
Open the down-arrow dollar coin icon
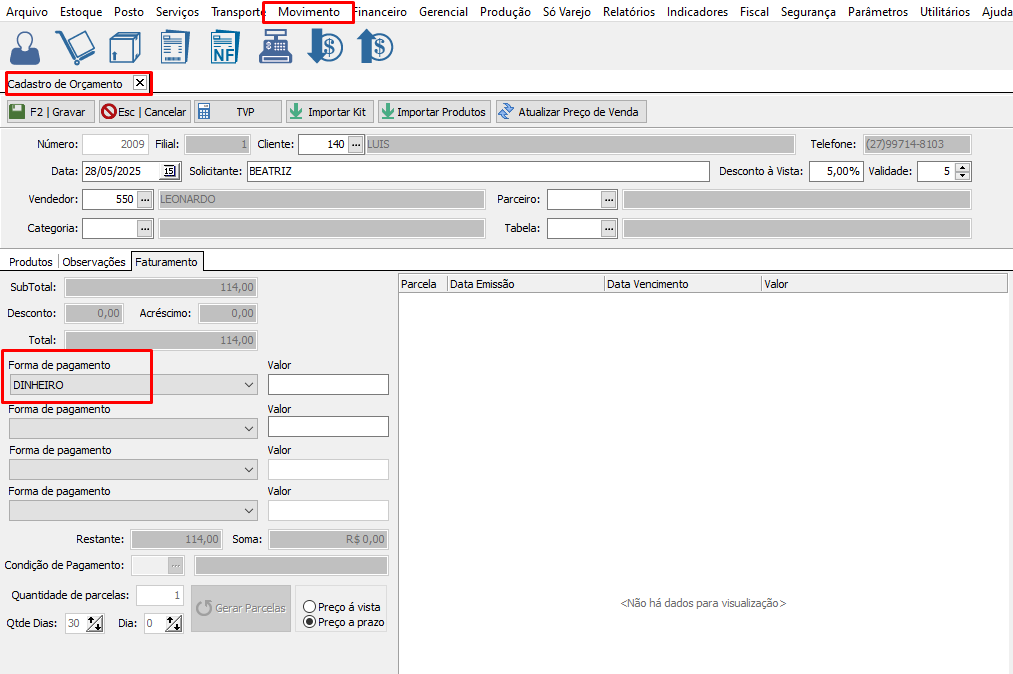click(x=325, y=47)
